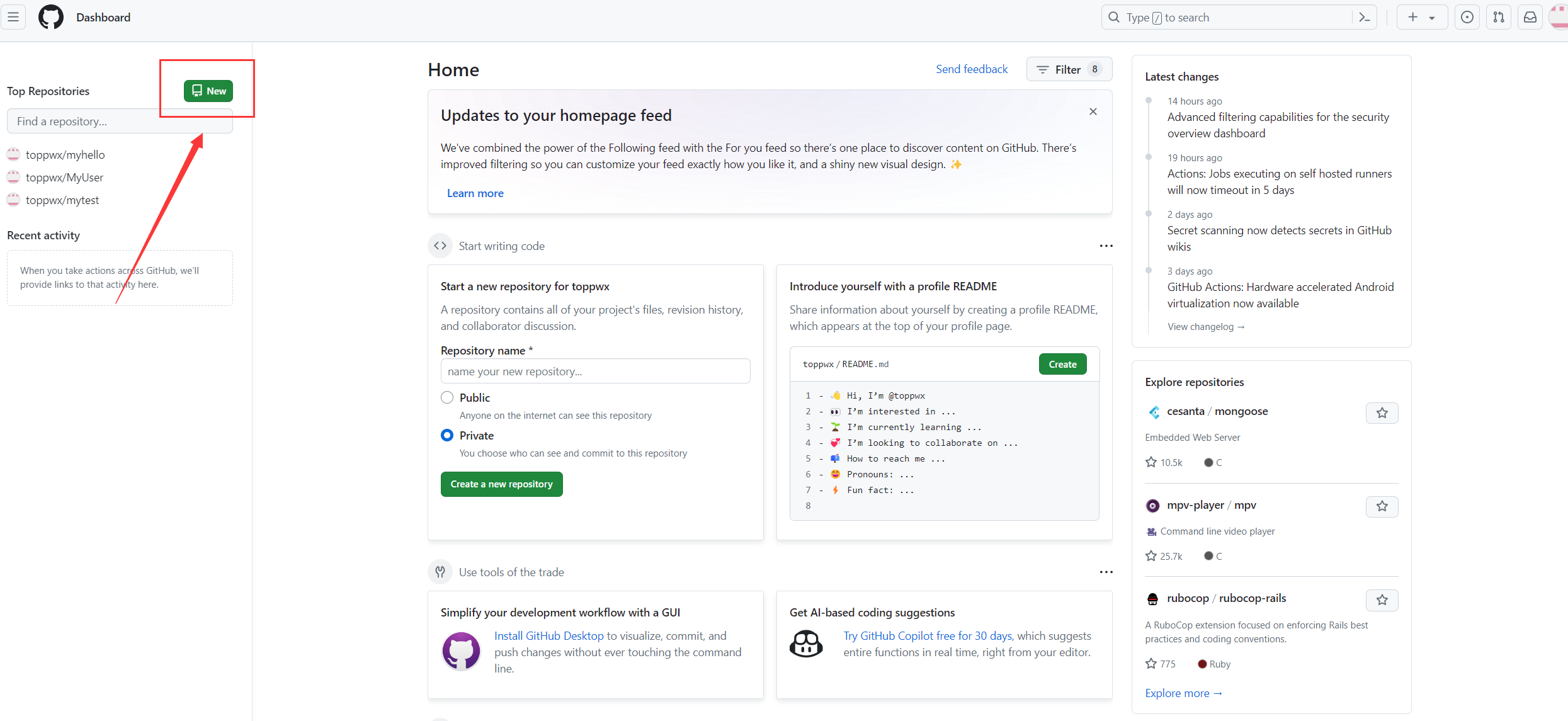The height and width of the screenshot is (721, 1568).
Task: Click the GitHub Desktop logo icon
Action: [462, 651]
